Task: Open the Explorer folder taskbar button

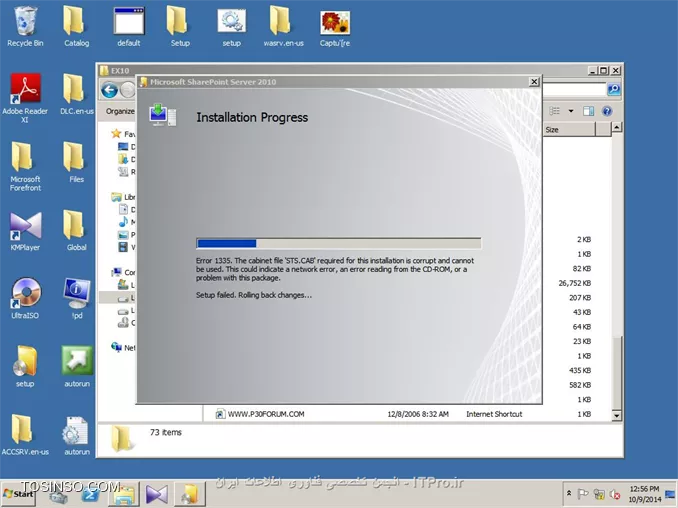Action: pyautogui.click(x=123, y=494)
